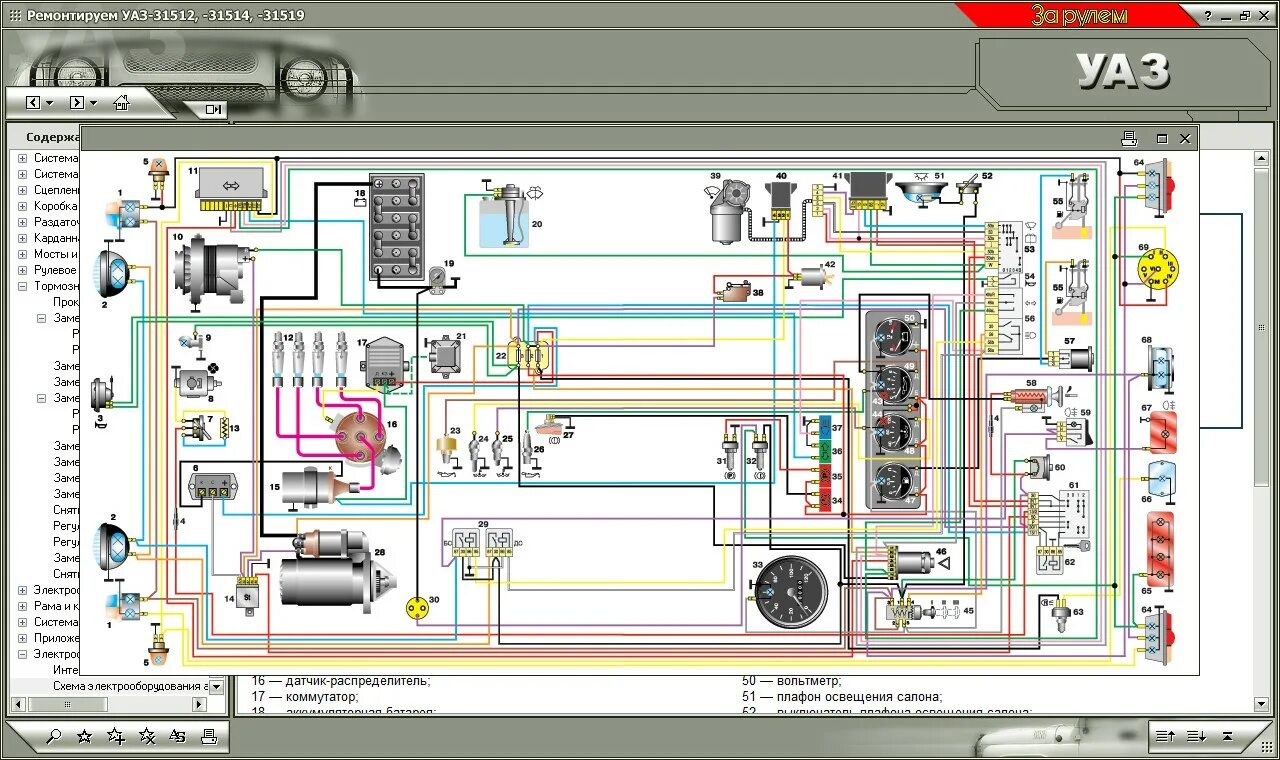The height and width of the screenshot is (760, 1280).
Task: Click legend line 17 — коммутатор
Action: 304,697
